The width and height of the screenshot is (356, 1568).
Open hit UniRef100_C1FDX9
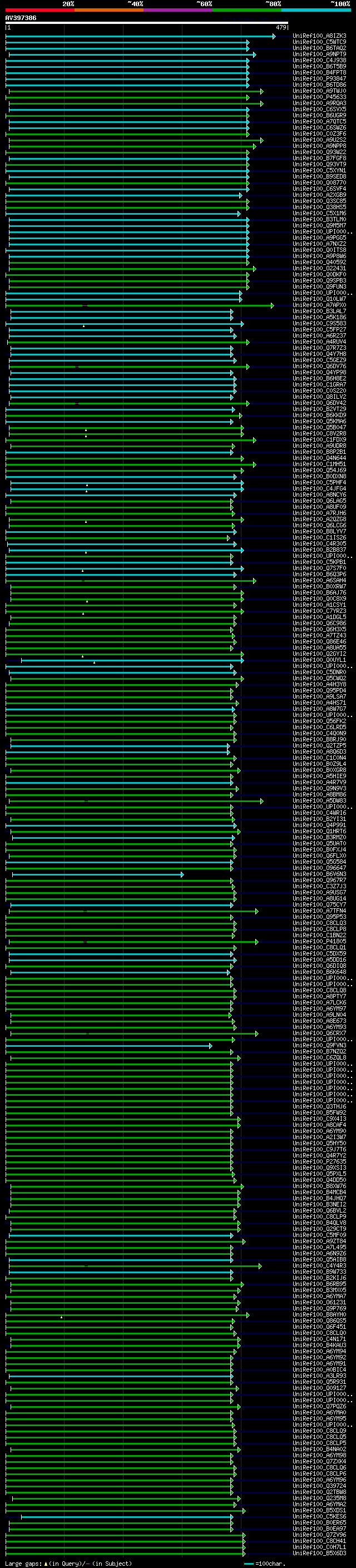point(319,439)
